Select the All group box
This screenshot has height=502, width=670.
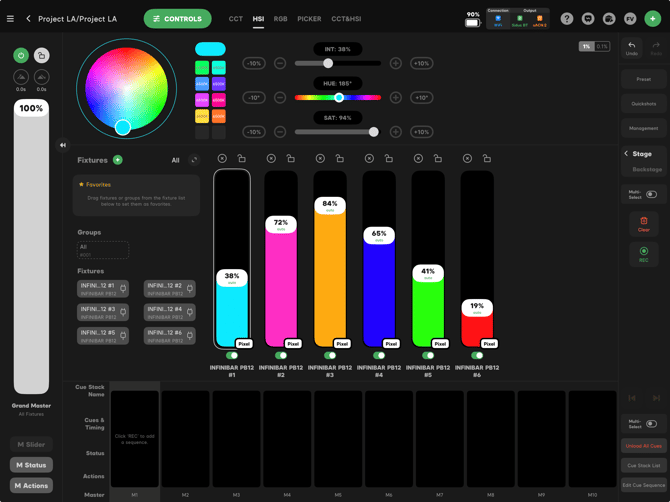coord(103,250)
